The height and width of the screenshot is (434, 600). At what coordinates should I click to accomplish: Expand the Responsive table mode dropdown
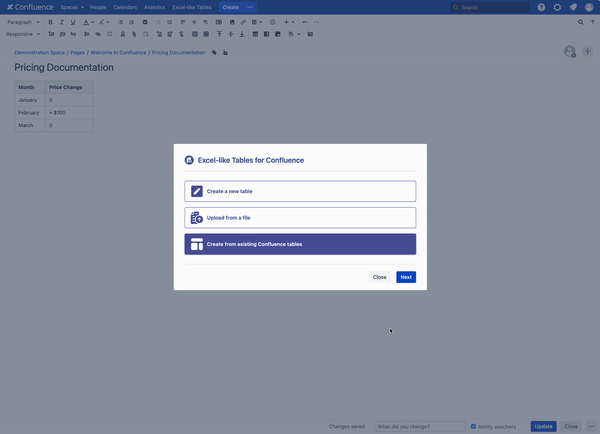pos(24,34)
